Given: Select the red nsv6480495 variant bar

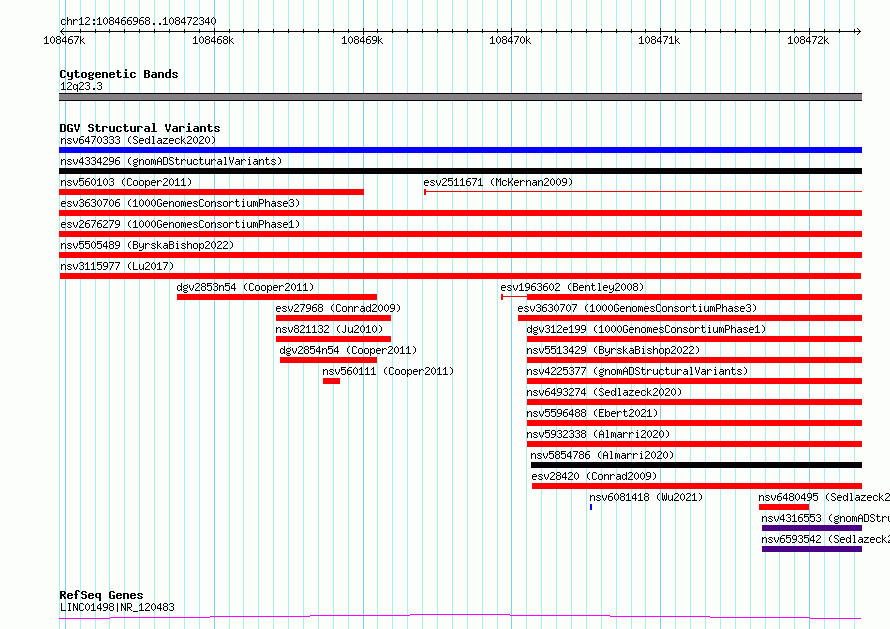Looking at the screenshot, I should 784,508.
